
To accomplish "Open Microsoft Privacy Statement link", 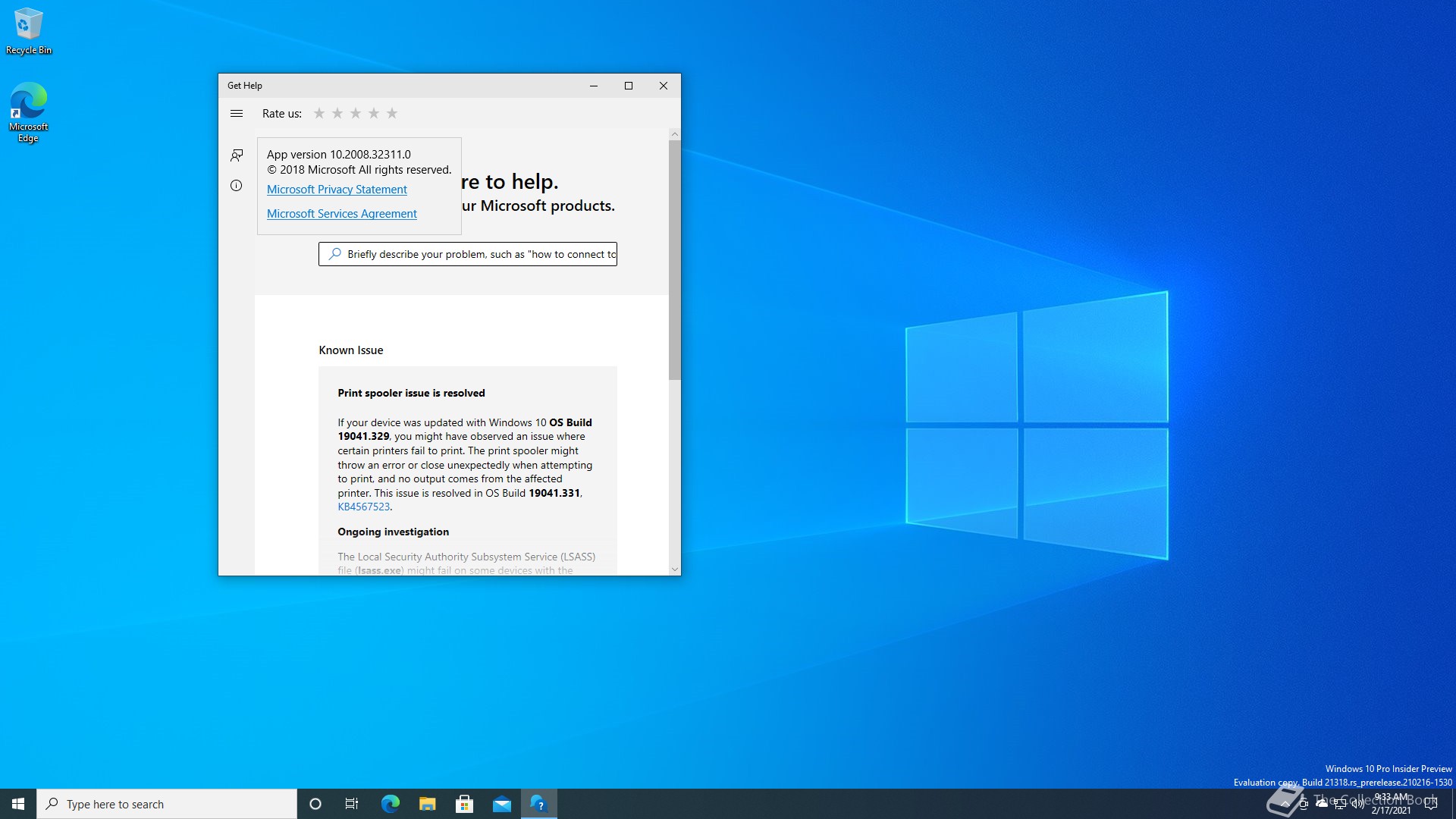I will pyautogui.click(x=337, y=190).
